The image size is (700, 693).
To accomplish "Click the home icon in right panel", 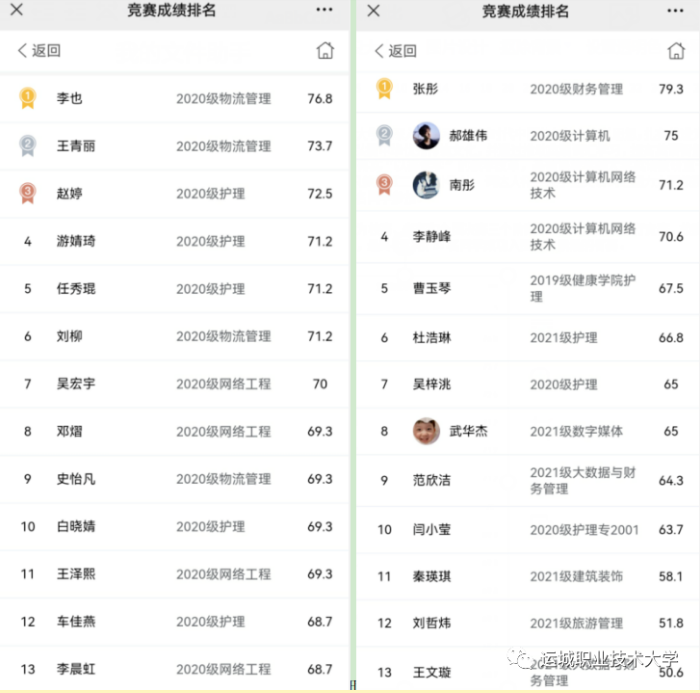I will [x=676, y=51].
